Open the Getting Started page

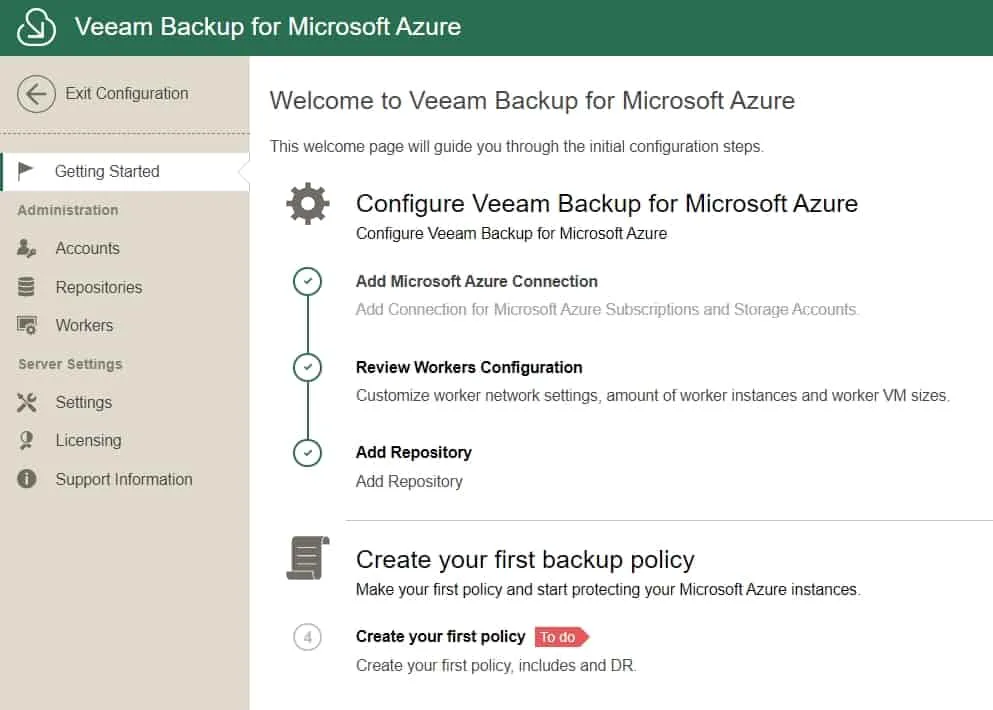[x=125, y=171]
